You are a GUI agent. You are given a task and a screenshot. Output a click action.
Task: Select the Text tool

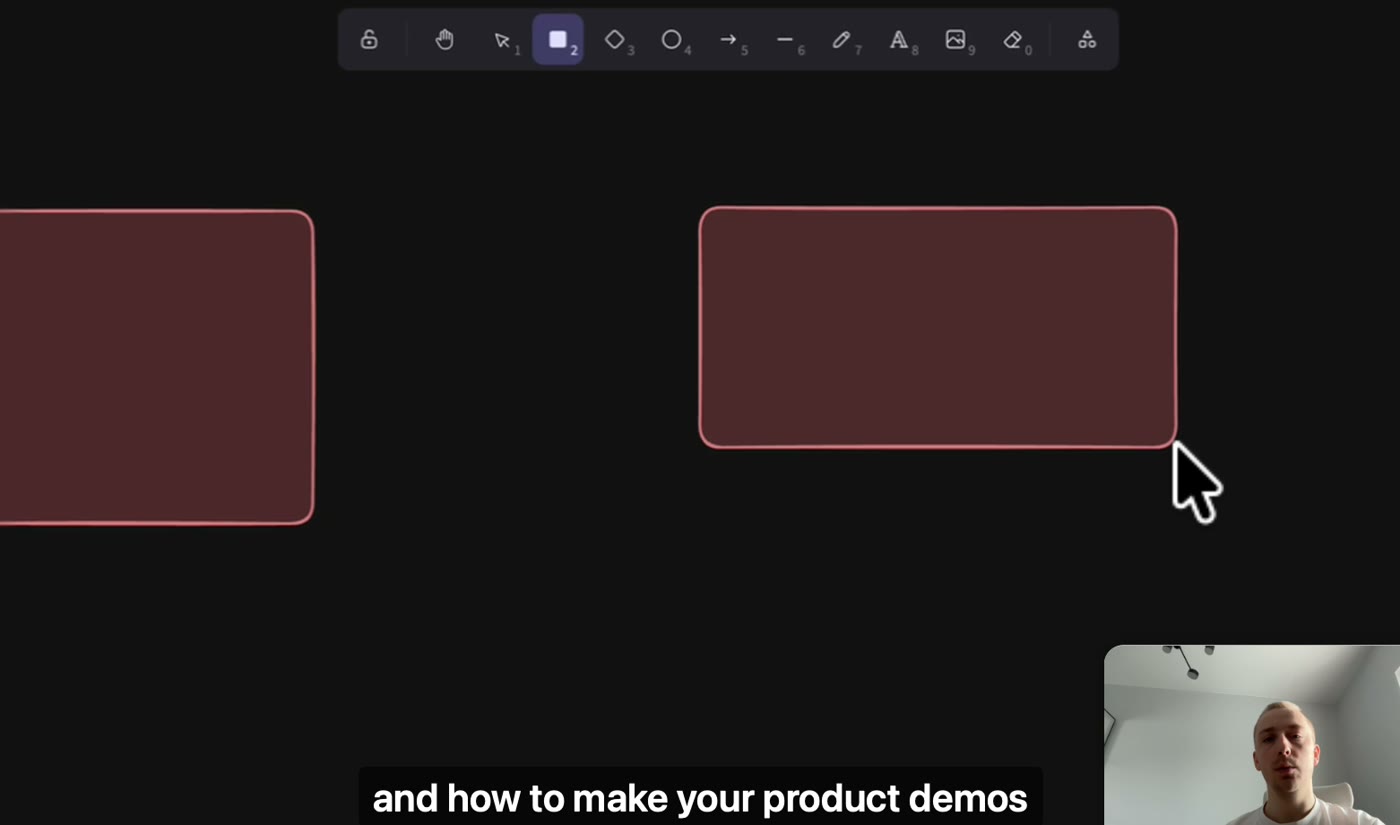pyautogui.click(x=899, y=40)
